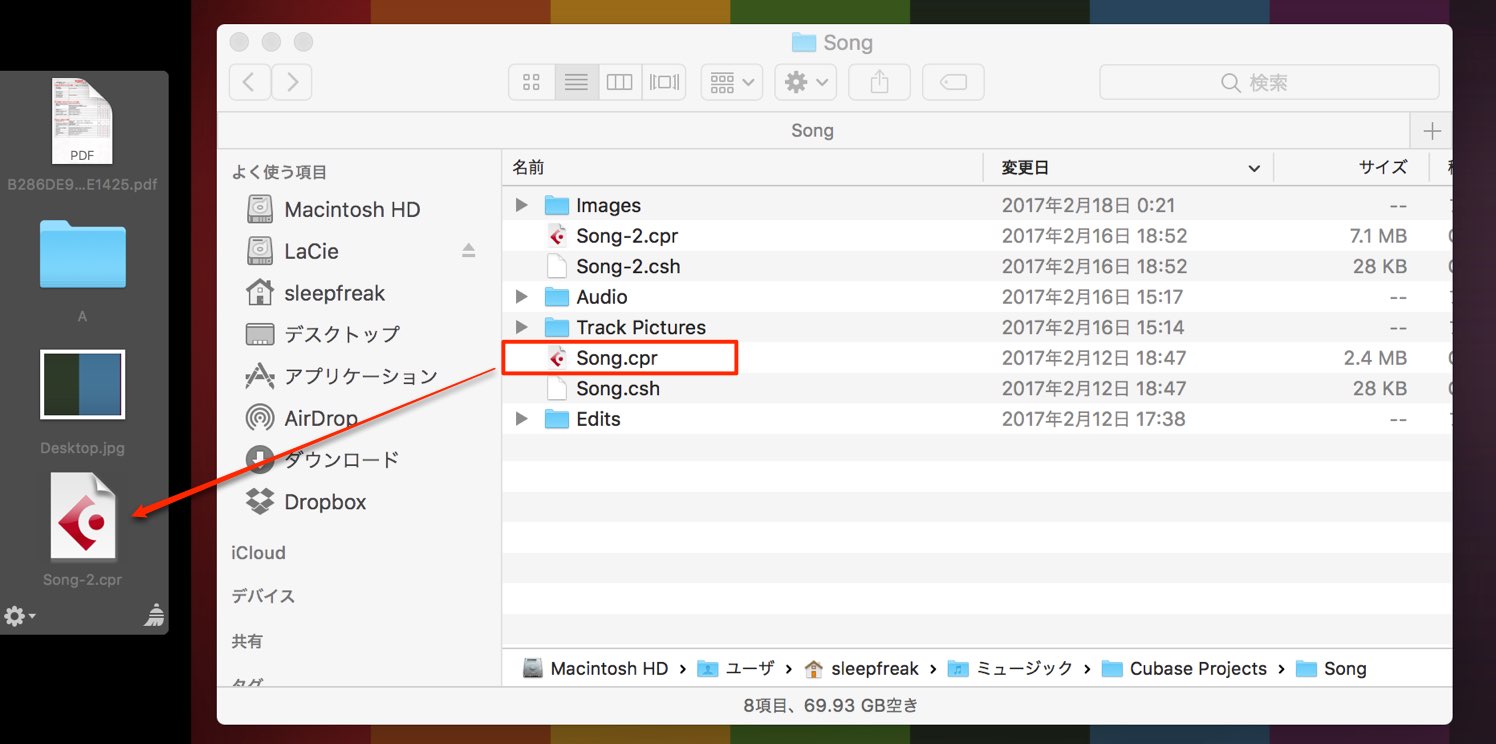This screenshot has height=744, width=1496.
Task: Toggle list view mode on
Action: click(576, 82)
